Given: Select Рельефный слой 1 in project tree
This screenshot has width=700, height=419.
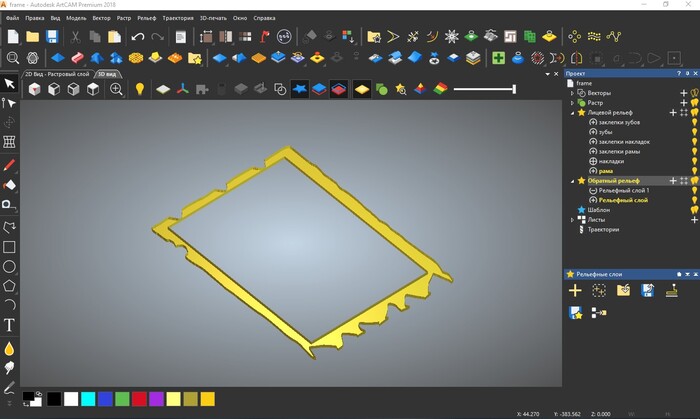Looking at the screenshot, I should pyautogui.click(x=623, y=190).
